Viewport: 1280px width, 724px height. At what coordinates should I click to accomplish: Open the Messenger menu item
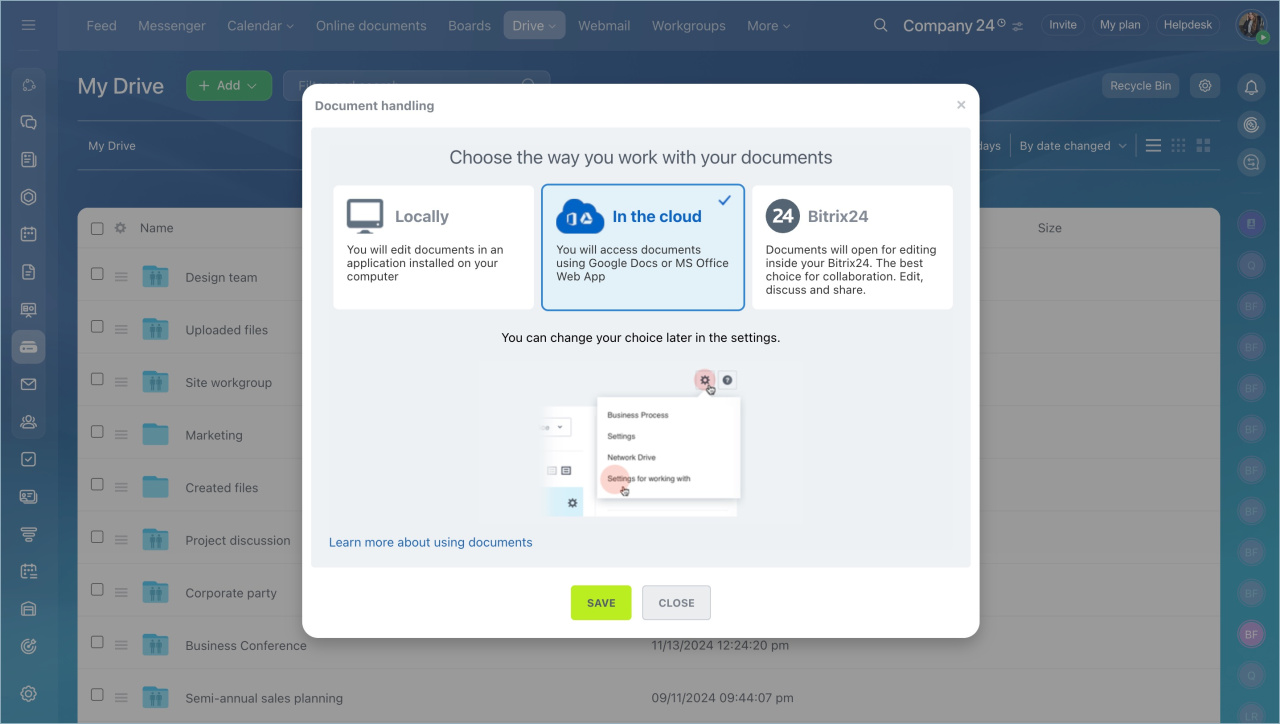[x=172, y=25]
